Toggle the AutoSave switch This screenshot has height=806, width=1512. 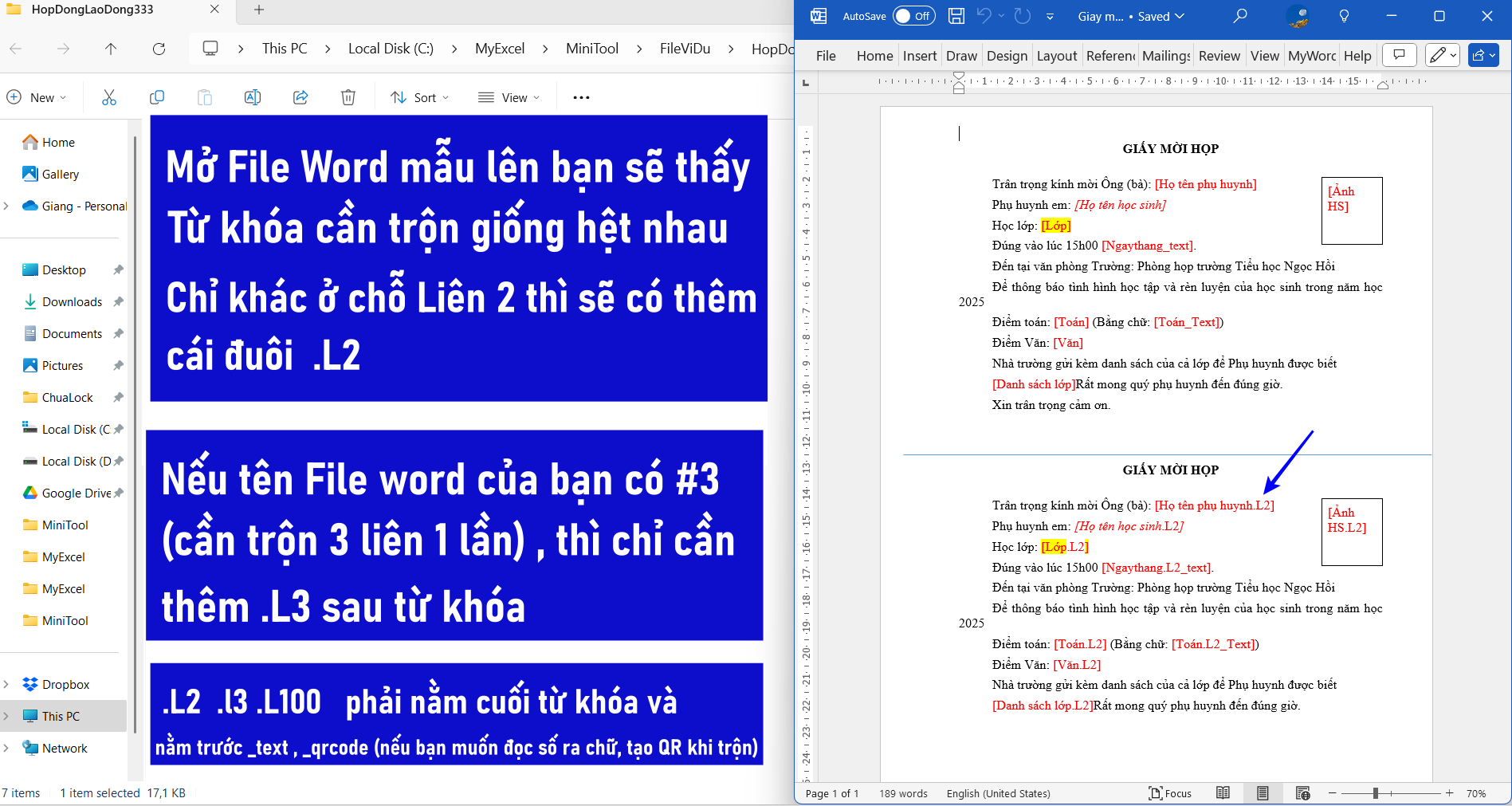click(x=913, y=16)
